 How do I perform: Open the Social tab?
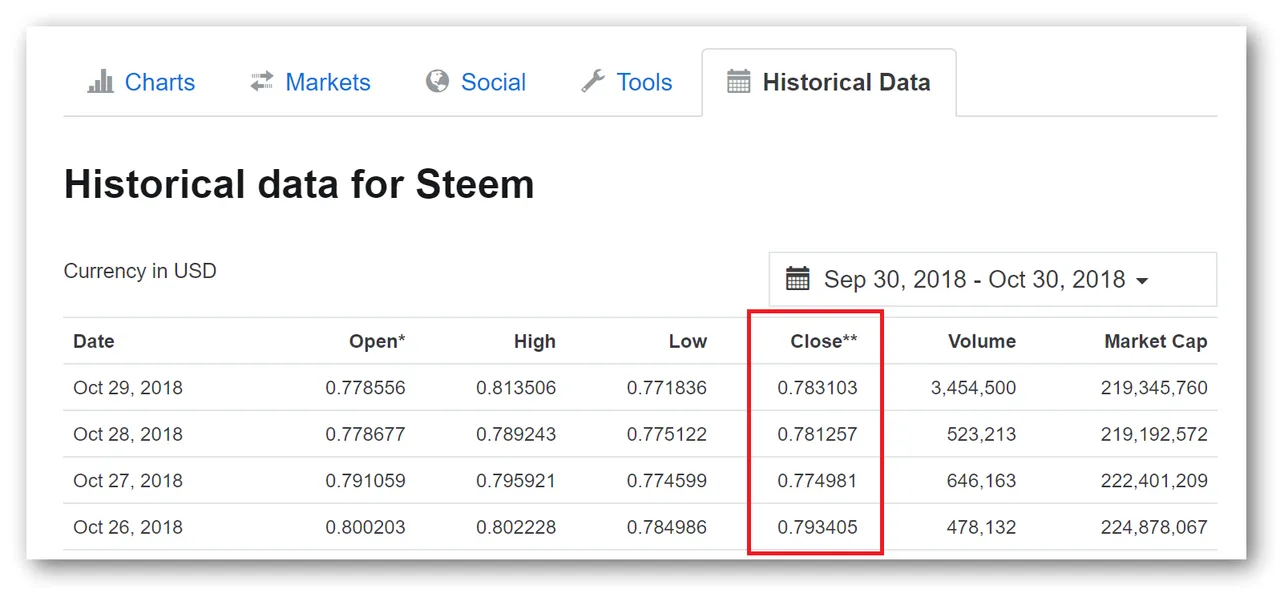476,82
